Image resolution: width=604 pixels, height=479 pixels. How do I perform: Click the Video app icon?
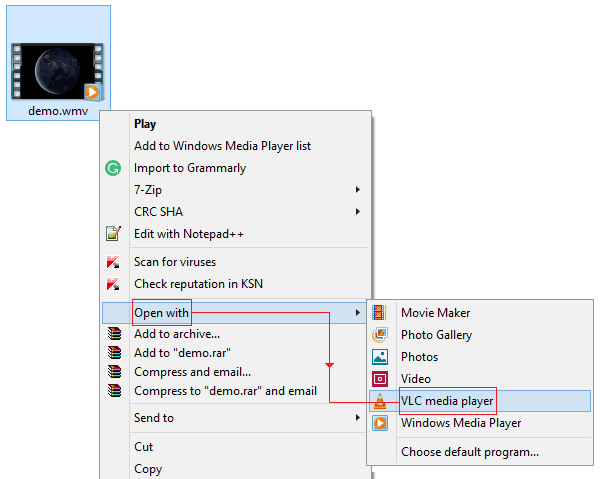pos(380,379)
